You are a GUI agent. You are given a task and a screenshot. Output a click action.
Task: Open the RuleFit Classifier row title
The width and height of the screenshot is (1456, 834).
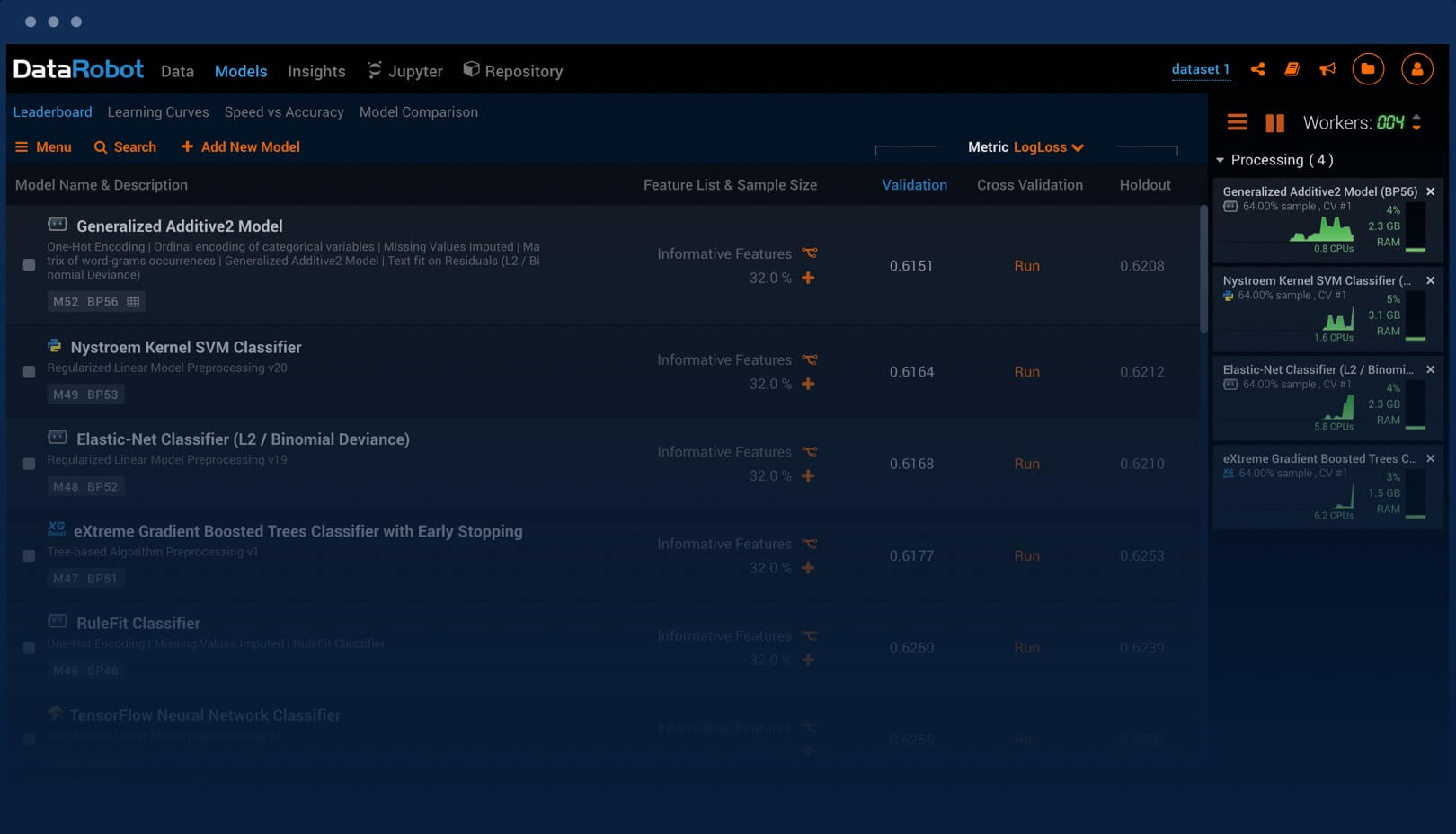click(x=138, y=624)
